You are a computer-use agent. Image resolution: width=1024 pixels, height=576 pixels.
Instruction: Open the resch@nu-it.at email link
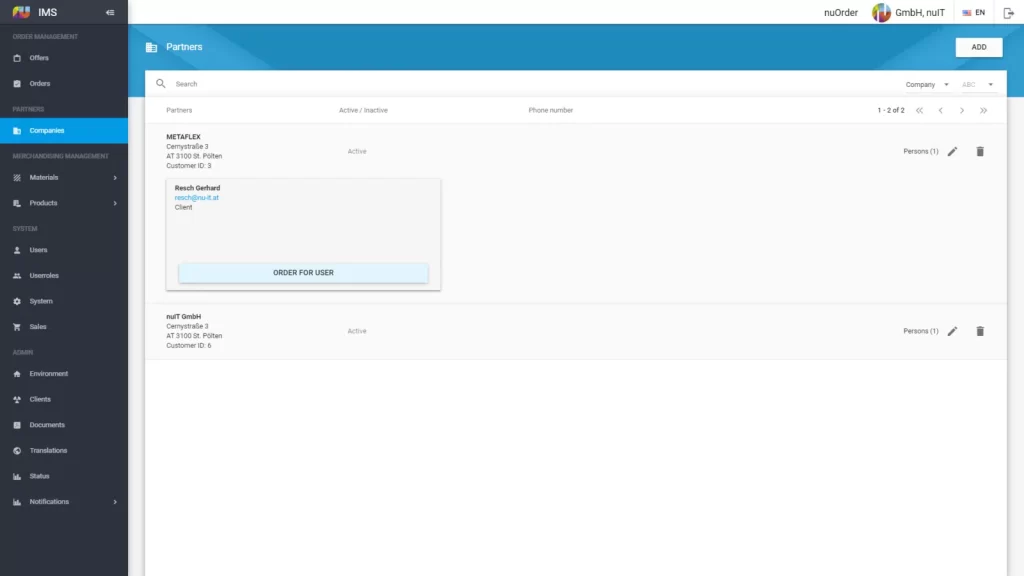pos(197,198)
